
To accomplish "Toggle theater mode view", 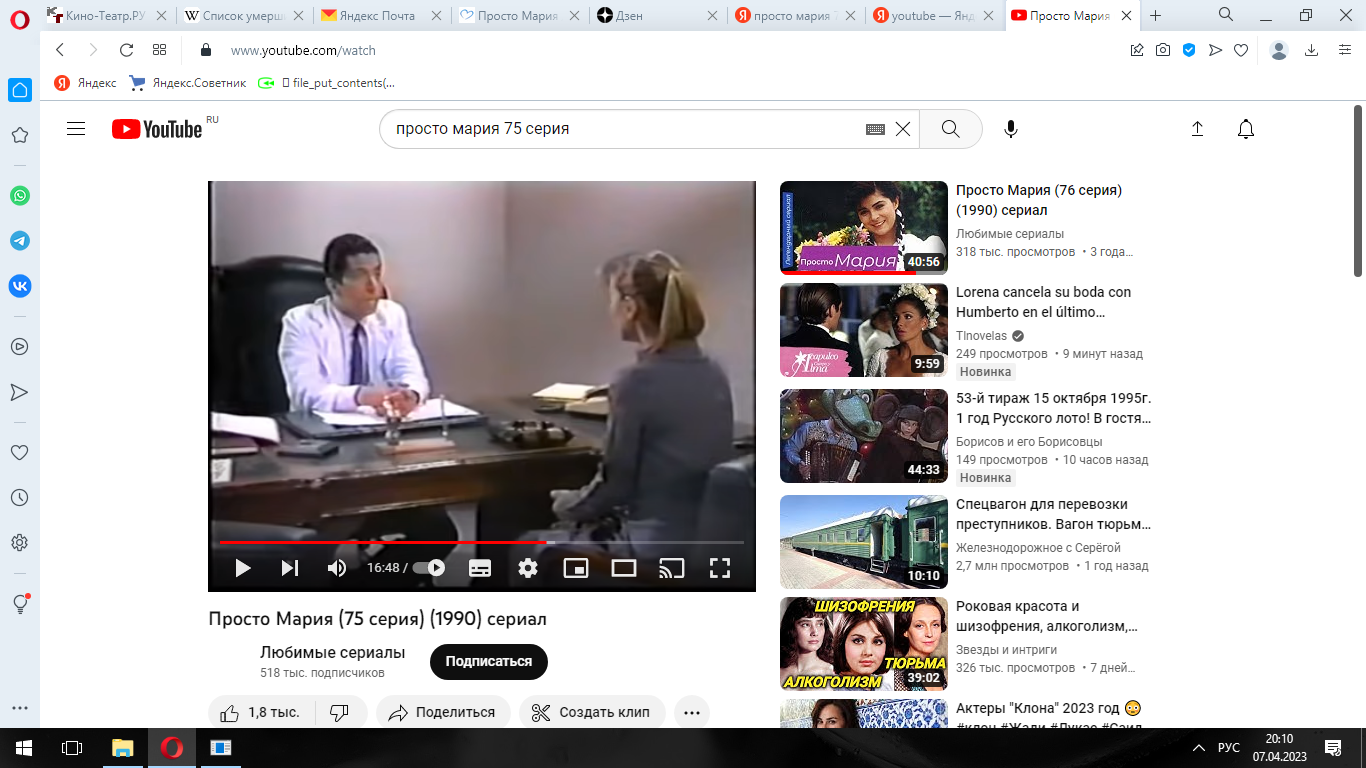I will [x=624, y=568].
